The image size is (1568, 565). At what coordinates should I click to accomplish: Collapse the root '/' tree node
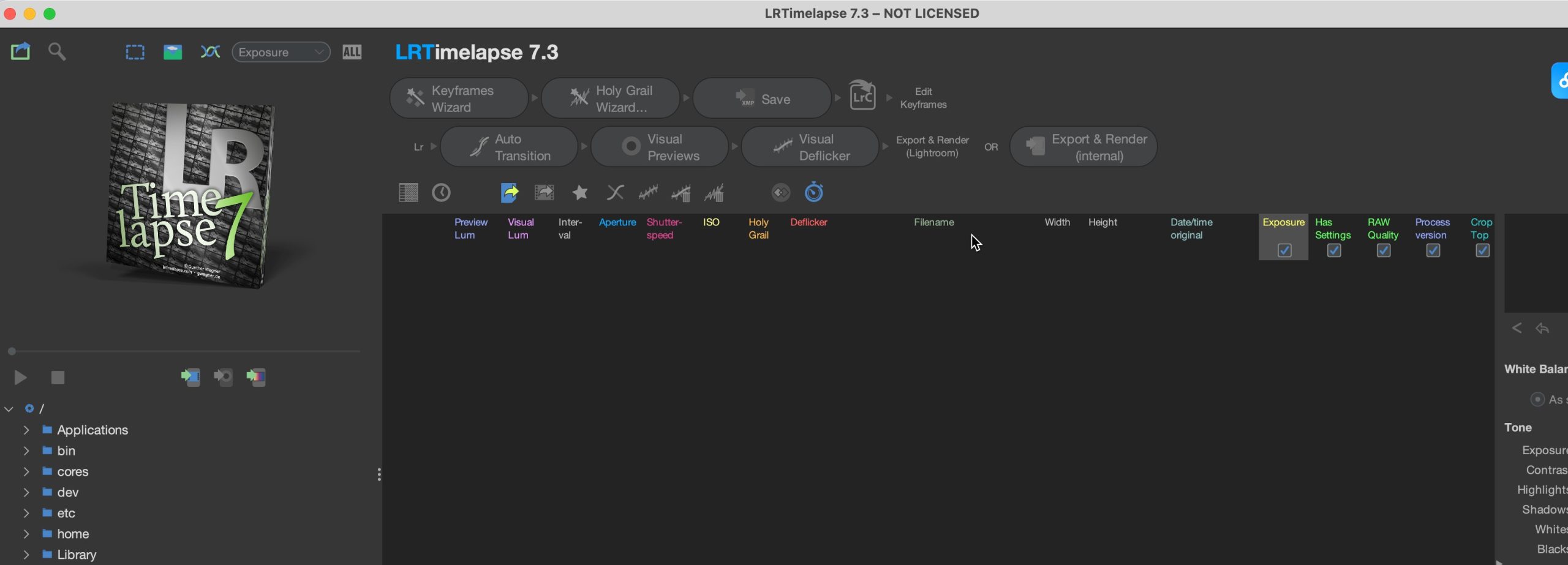coord(9,408)
